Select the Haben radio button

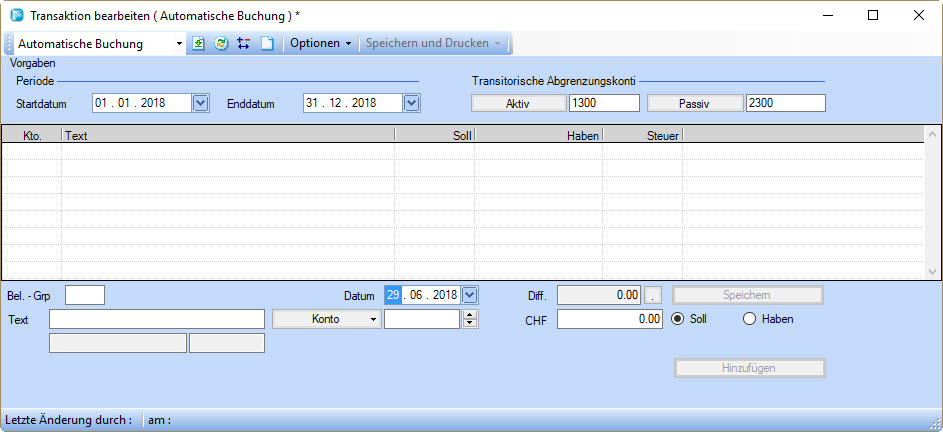pyautogui.click(x=749, y=319)
